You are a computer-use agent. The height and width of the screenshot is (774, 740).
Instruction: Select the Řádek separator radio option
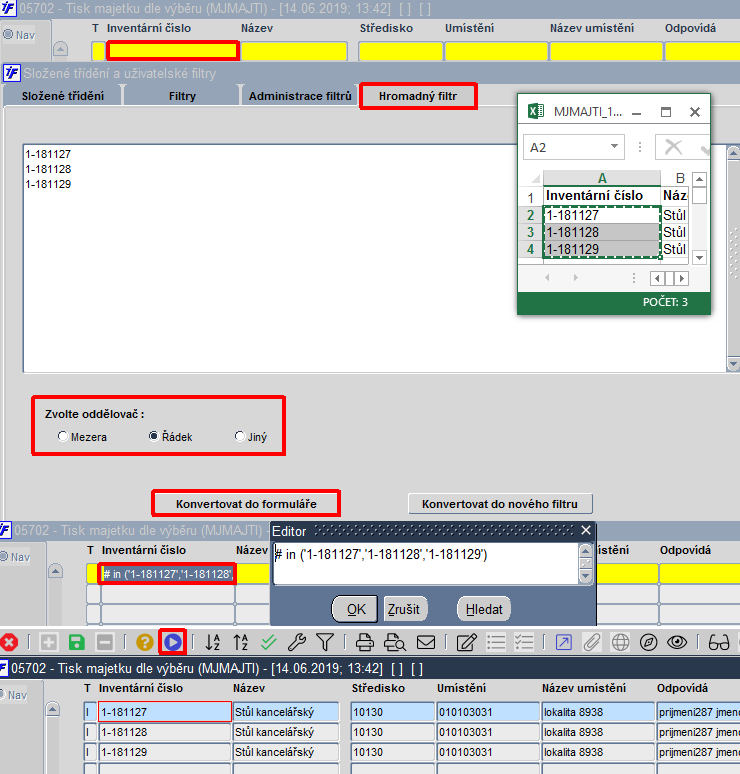coord(154,436)
